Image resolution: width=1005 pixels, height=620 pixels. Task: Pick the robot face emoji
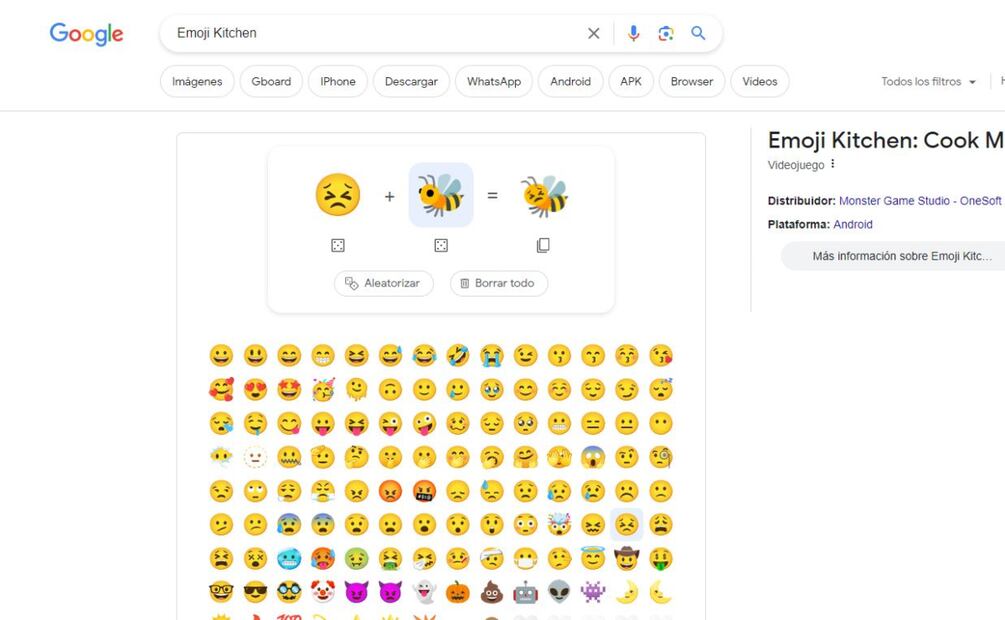click(525, 592)
